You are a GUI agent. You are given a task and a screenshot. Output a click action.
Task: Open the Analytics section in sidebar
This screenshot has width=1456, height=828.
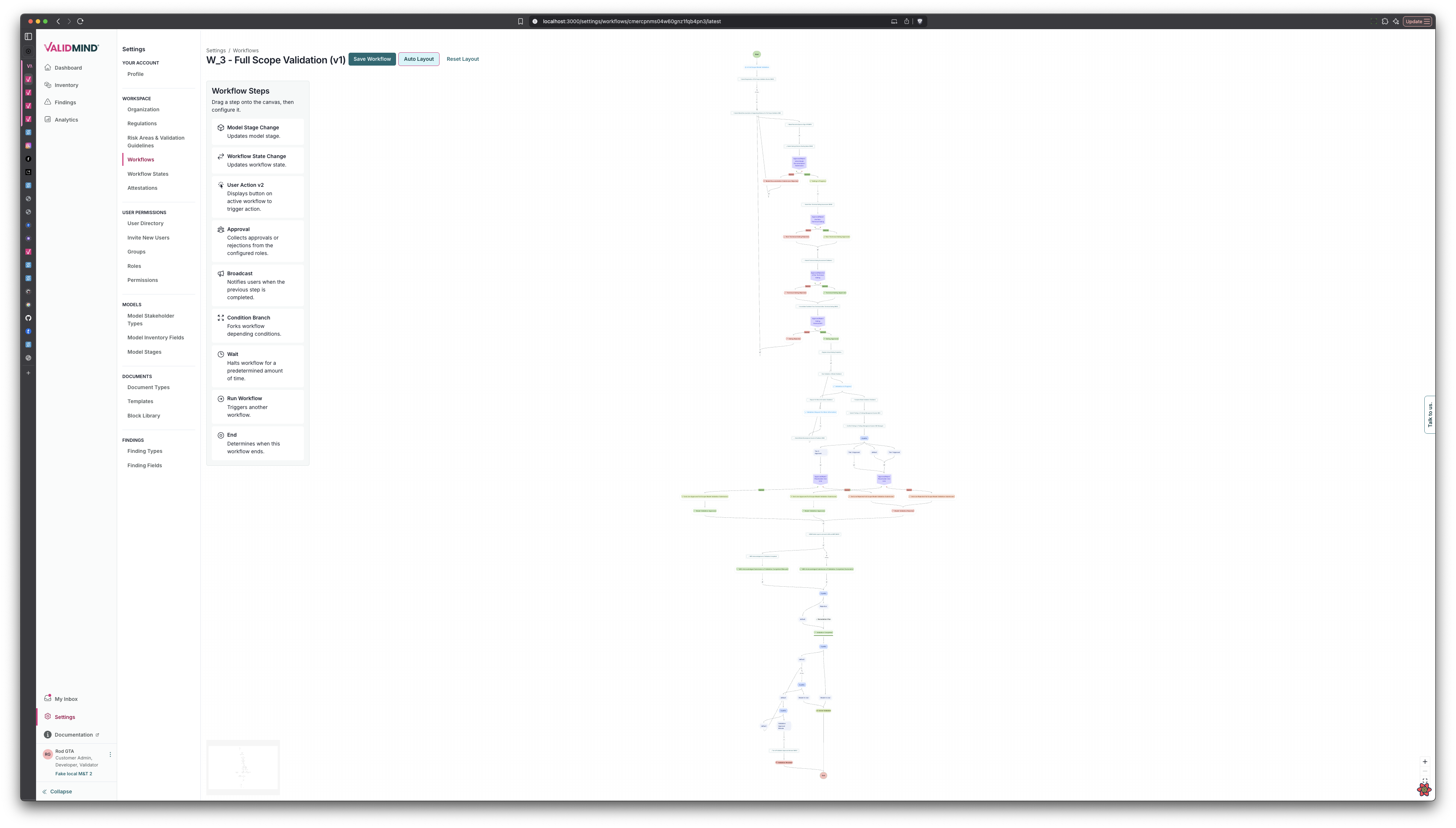click(67, 119)
